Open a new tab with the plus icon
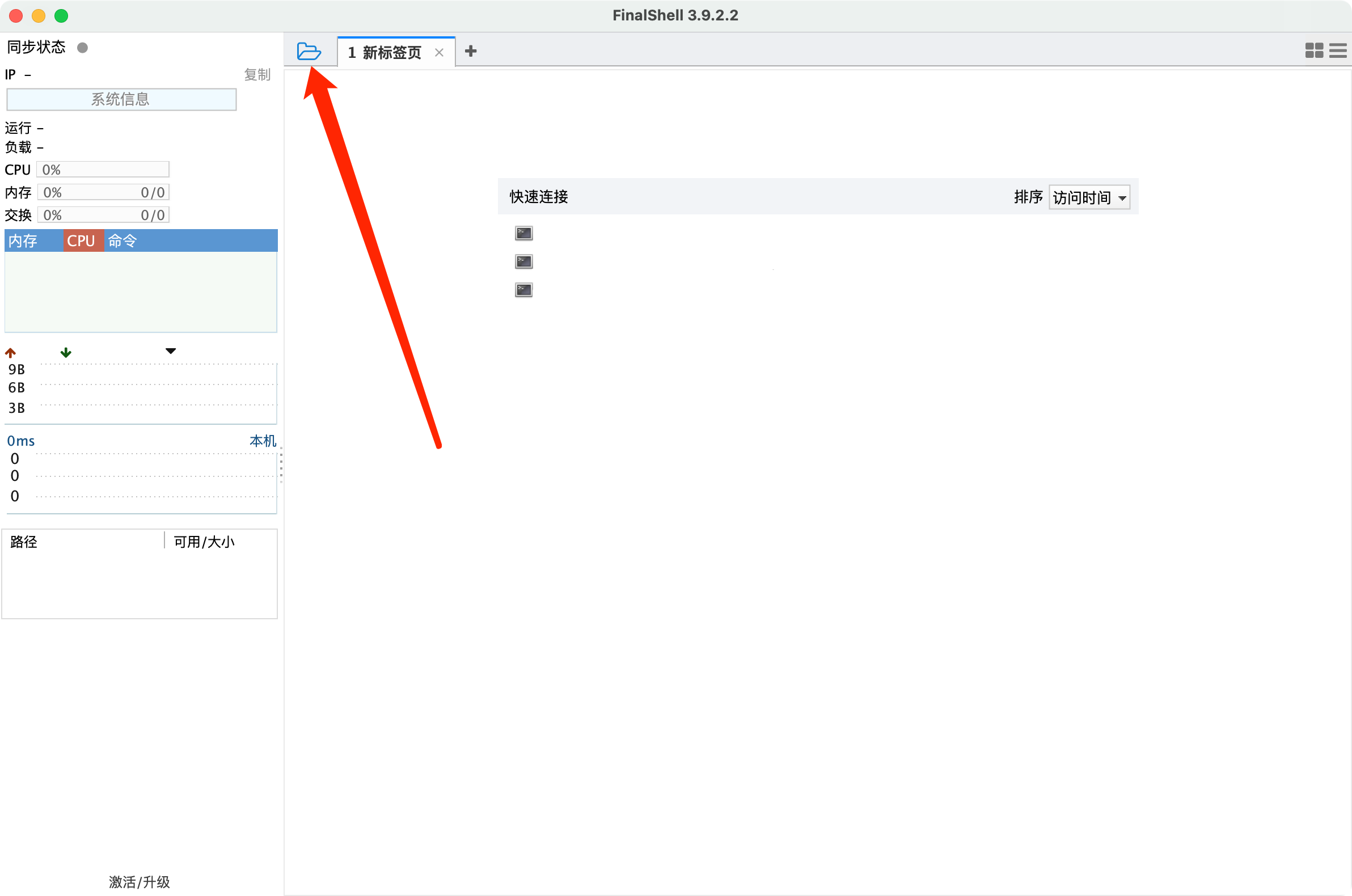 pyautogui.click(x=470, y=51)
